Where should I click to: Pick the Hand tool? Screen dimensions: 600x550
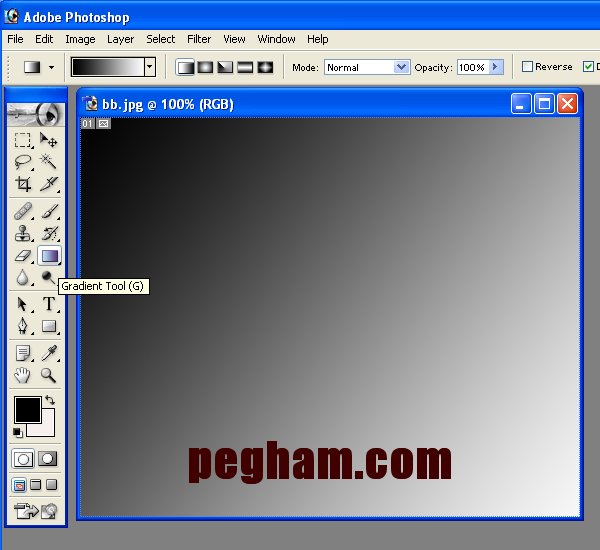pyautogui.click(x=23, y=375)
